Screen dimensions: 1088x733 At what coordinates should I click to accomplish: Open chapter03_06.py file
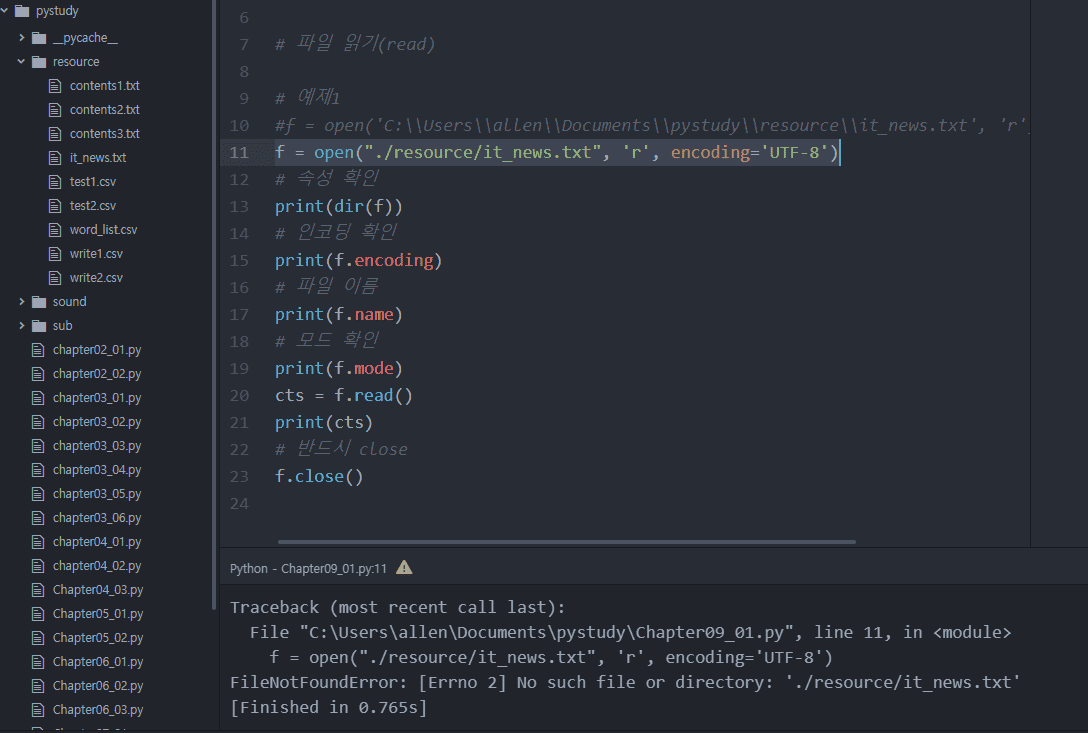tap(97, 518)
